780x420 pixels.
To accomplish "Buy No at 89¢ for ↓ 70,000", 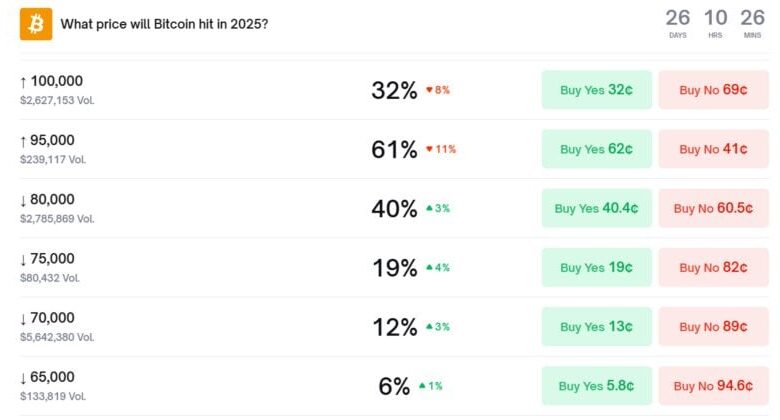I will click(x=713, y=327).
